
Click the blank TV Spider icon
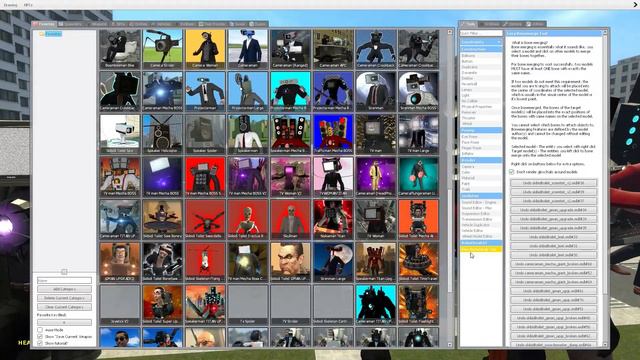(x=248, y=304)
